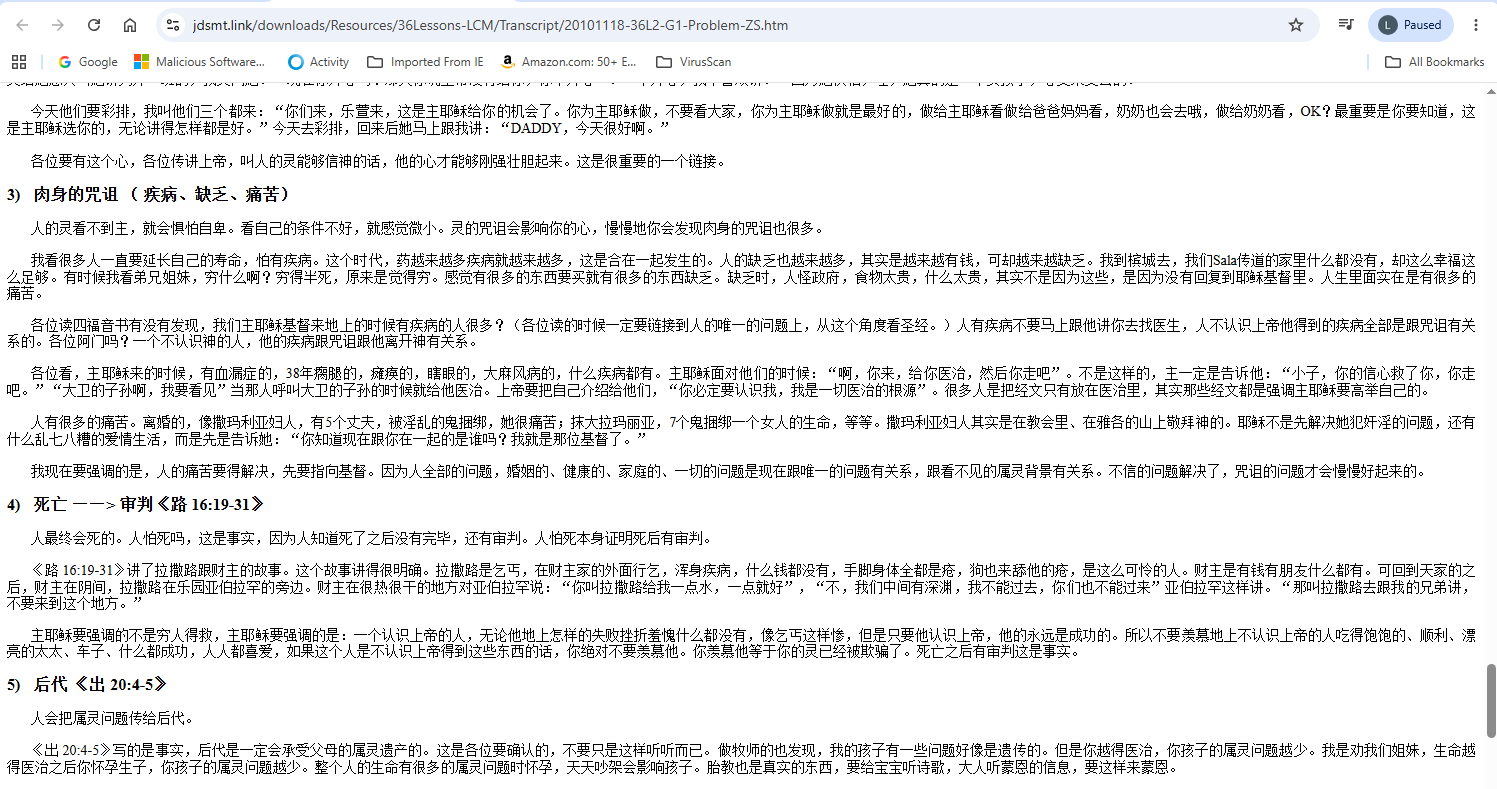Open VirusScan bookmark folder
The width and height of the screenshot is (1497, 789).
click(692, 62)
